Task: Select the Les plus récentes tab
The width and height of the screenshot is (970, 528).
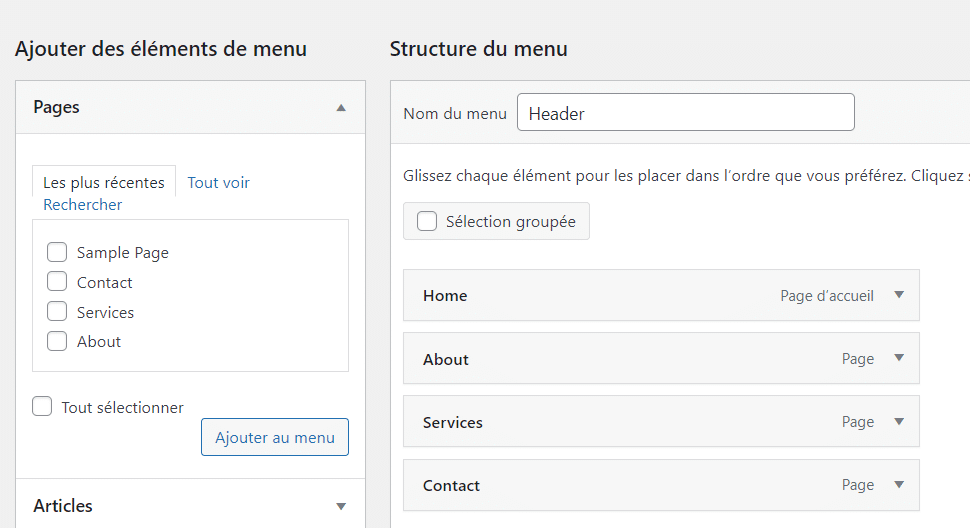Action: coord(104,183)
